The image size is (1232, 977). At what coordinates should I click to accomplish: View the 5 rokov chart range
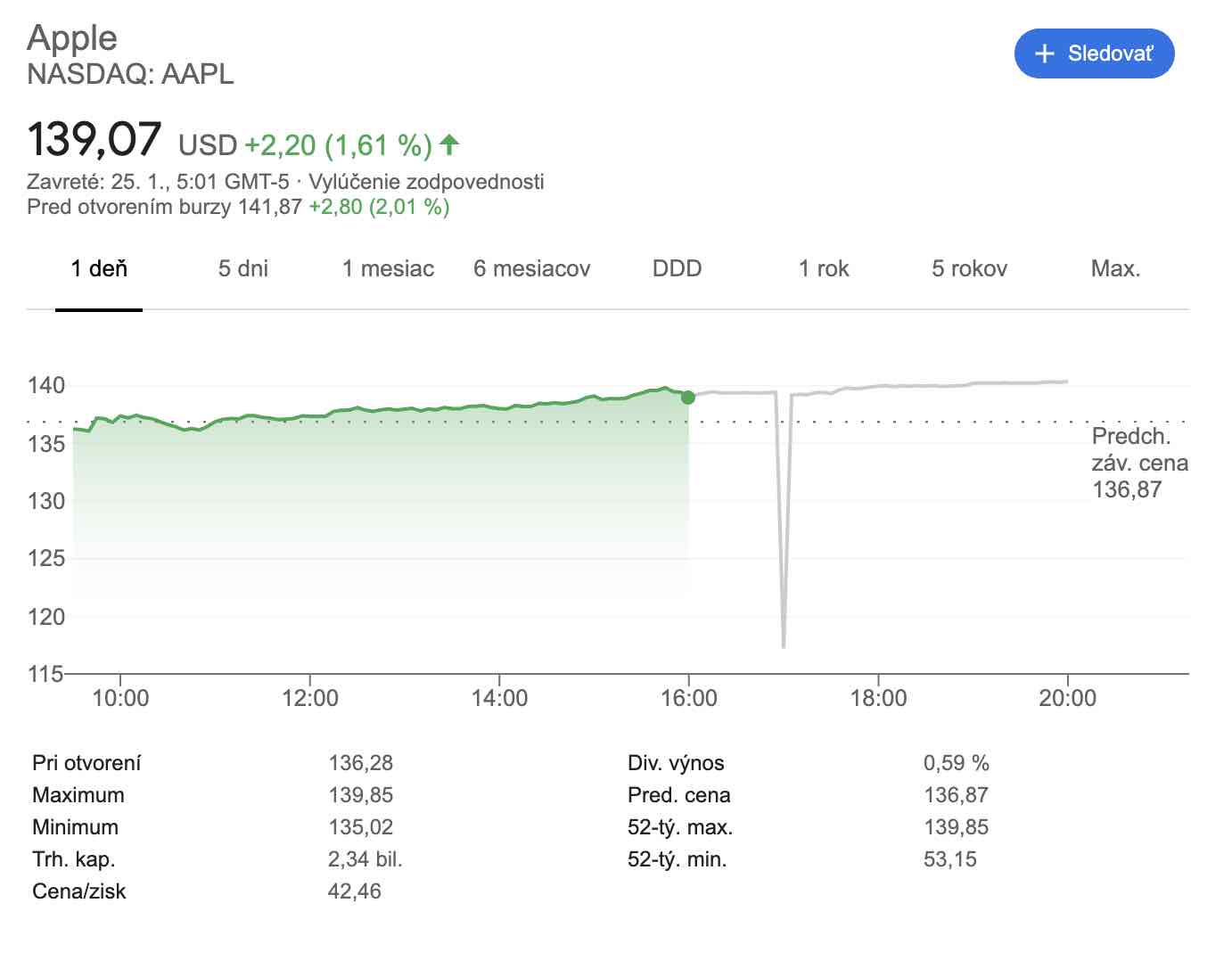click(969, 268)
